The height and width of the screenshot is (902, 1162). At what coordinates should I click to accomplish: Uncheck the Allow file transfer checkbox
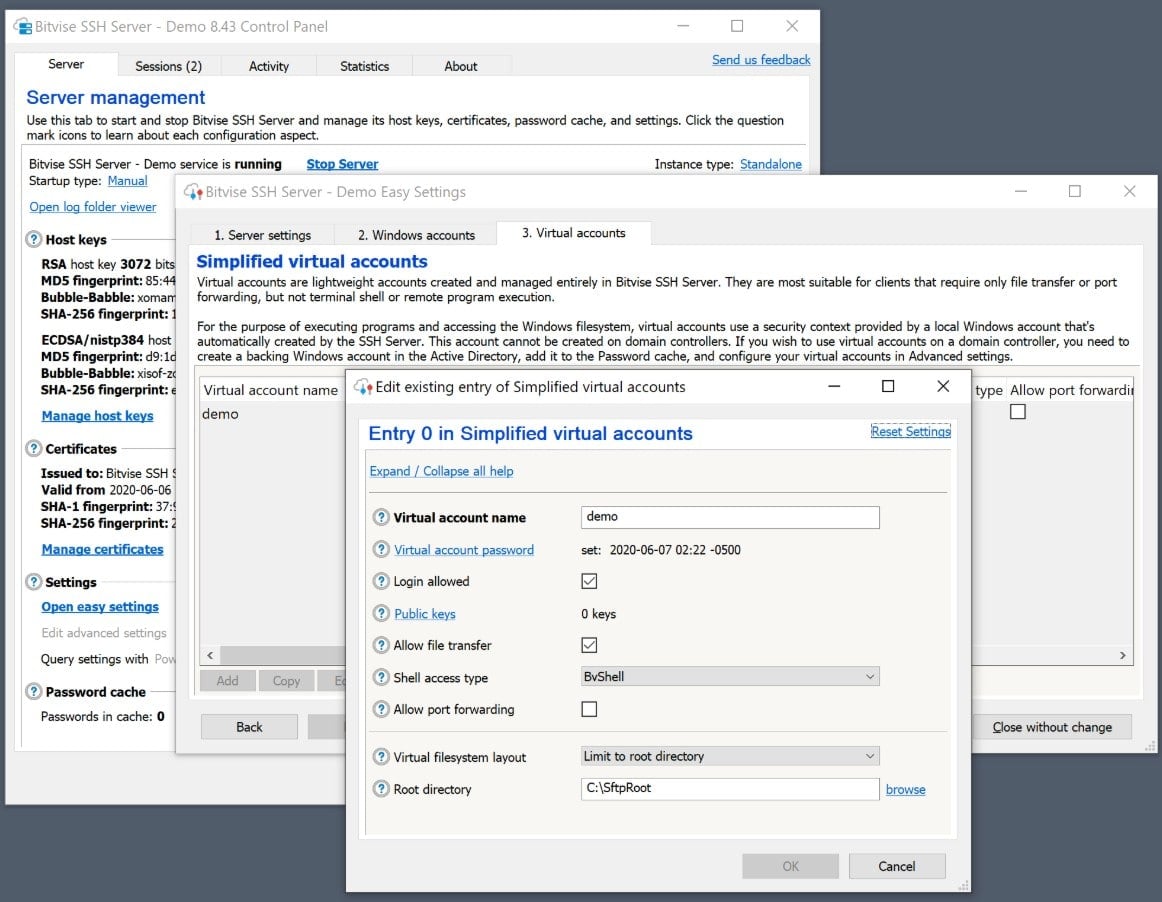589,645
